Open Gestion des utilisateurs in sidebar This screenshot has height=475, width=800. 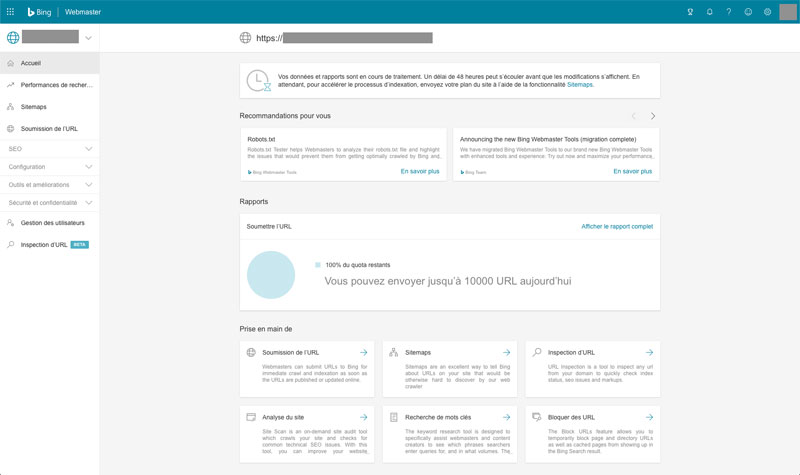tap(49, 223)
